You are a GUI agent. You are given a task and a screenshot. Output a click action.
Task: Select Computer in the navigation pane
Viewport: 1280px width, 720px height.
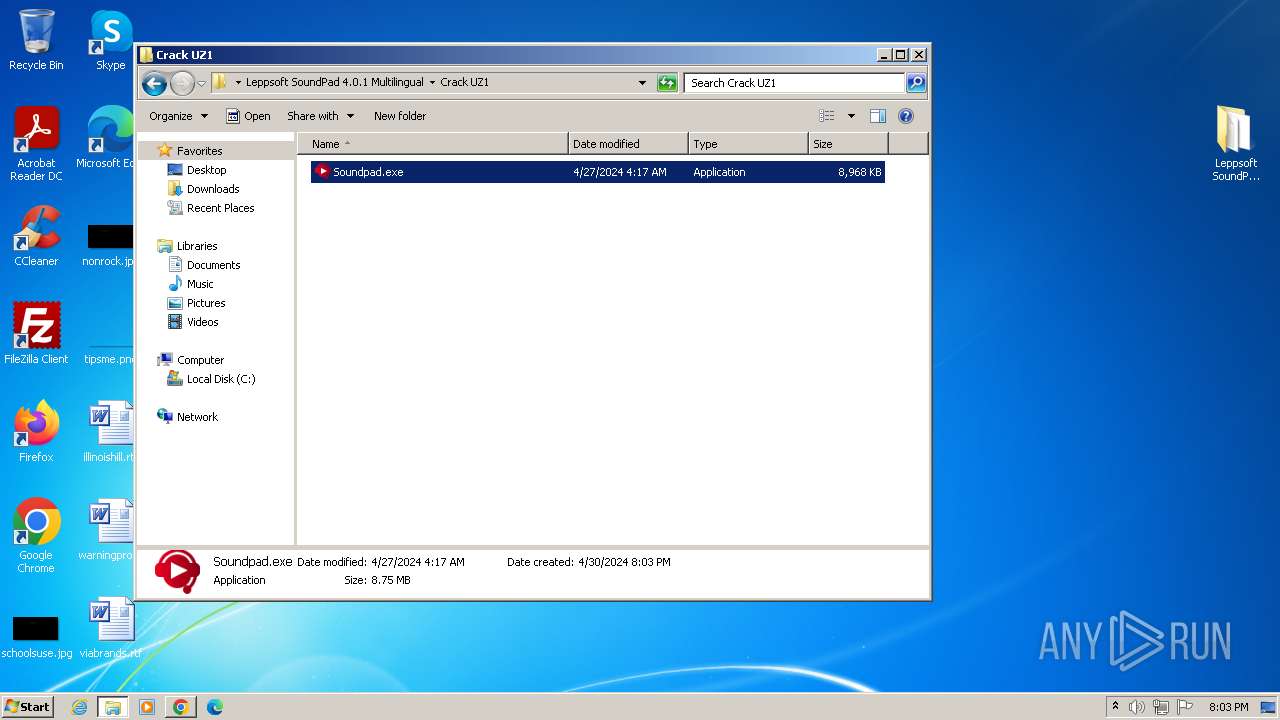(200, 360)
